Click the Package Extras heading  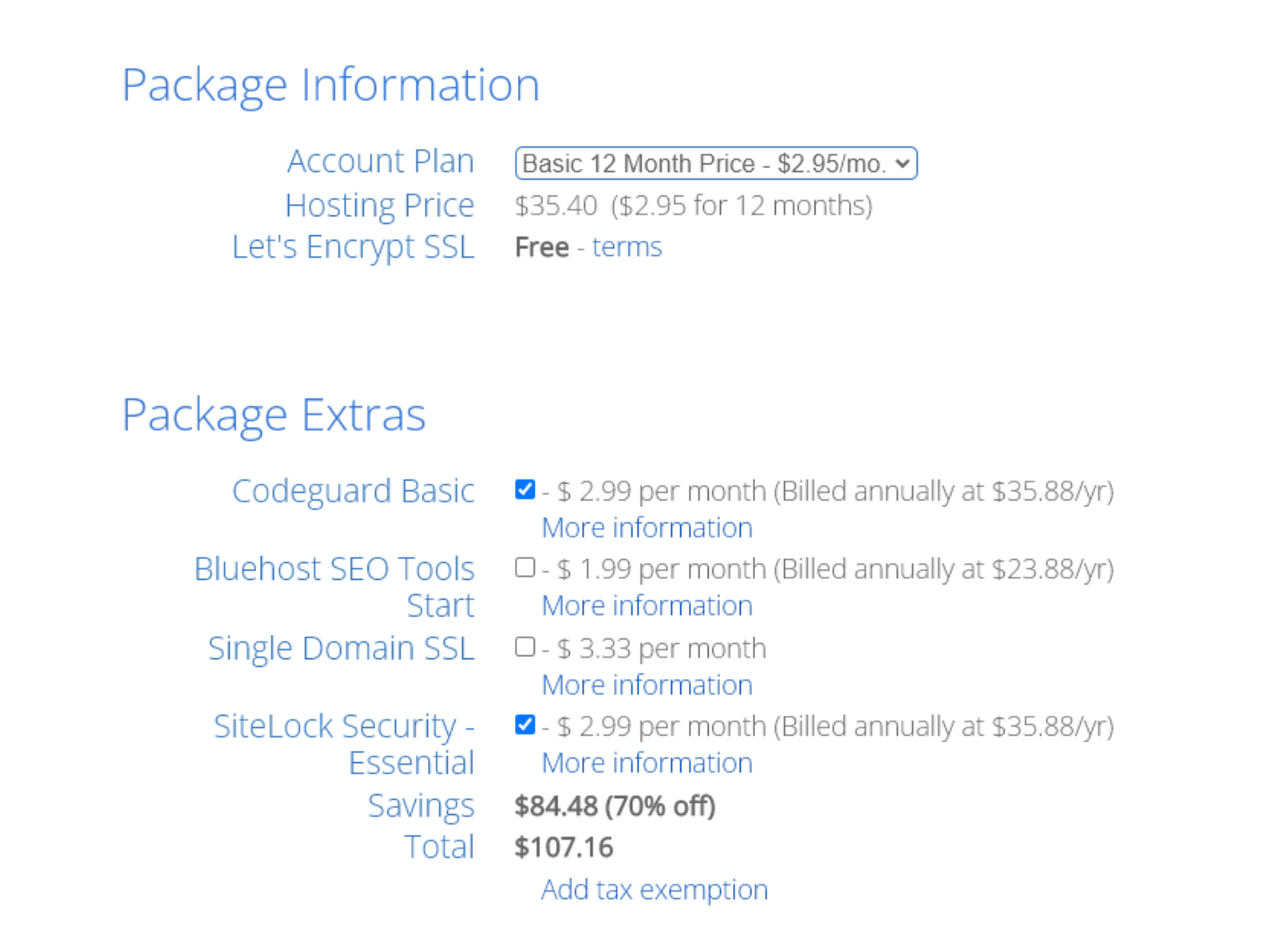(x=274, y=415)
